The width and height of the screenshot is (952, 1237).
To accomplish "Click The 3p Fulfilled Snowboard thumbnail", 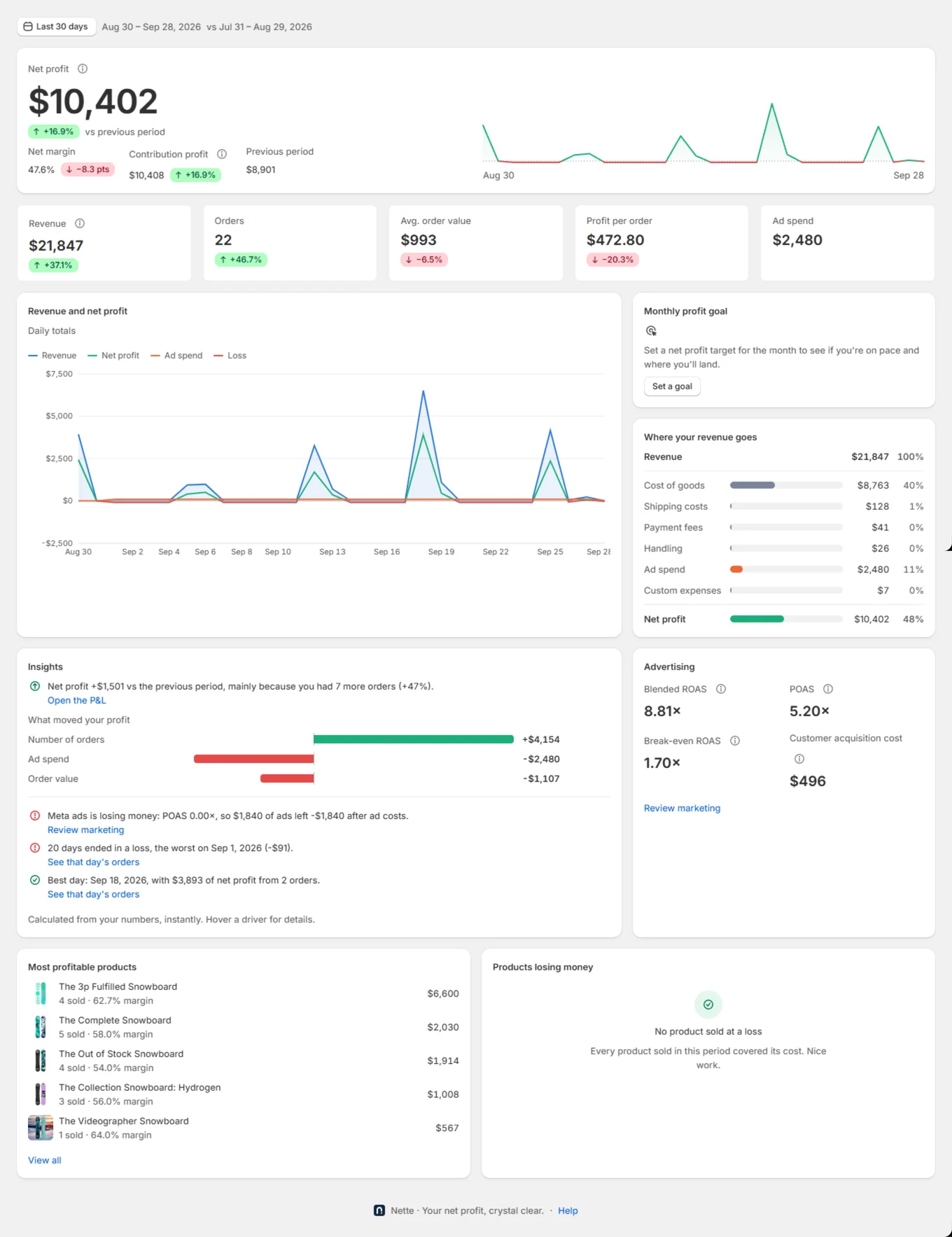I will tap(41, 993).
